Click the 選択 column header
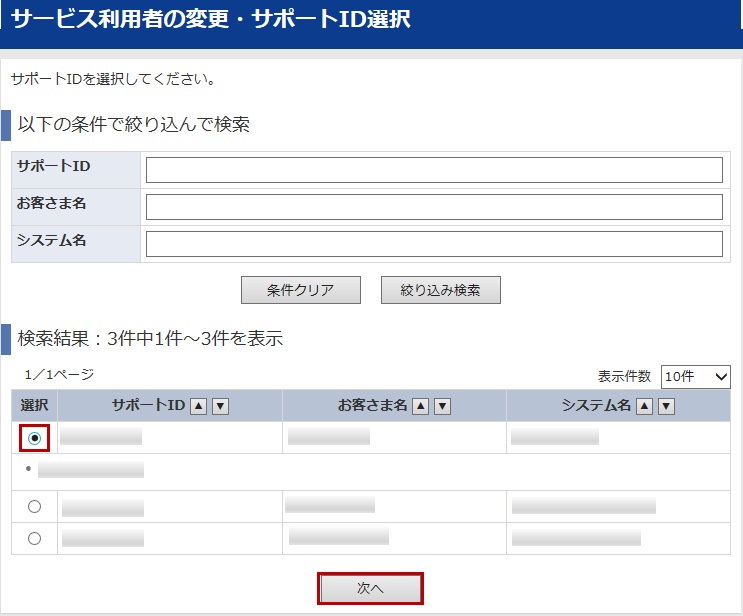The image size is (743, 616). tap(35, 406)
